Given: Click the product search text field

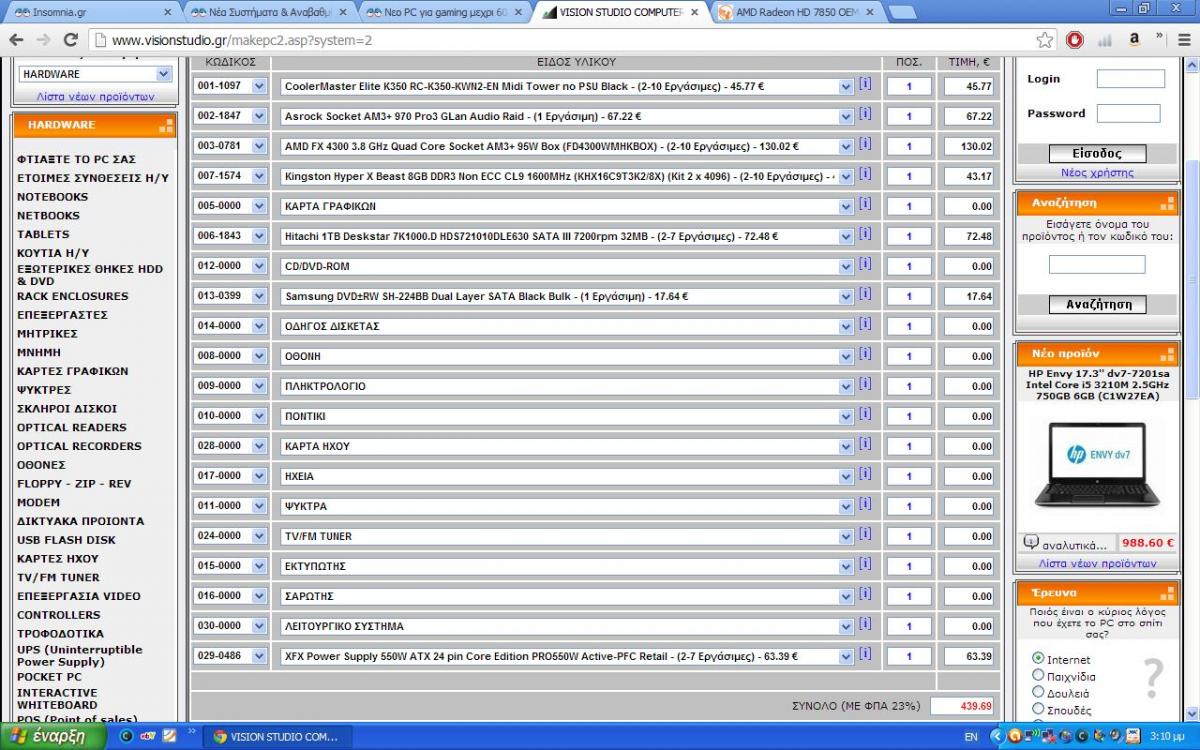Looking at the screenshot, I should (x=1097, y=265).
